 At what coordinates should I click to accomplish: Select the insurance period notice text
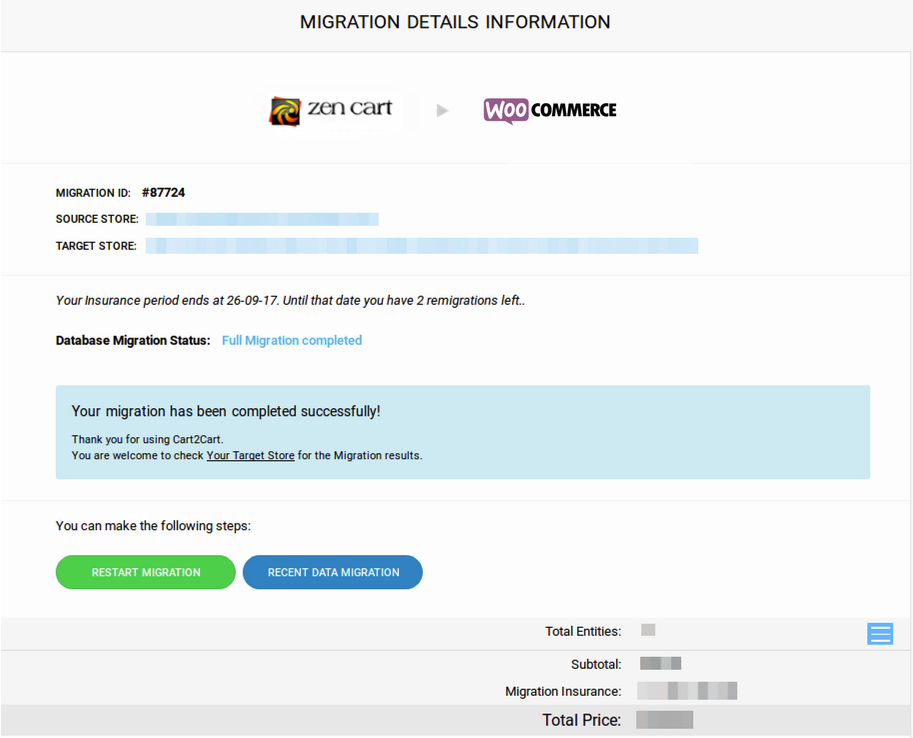pos(291,301)
